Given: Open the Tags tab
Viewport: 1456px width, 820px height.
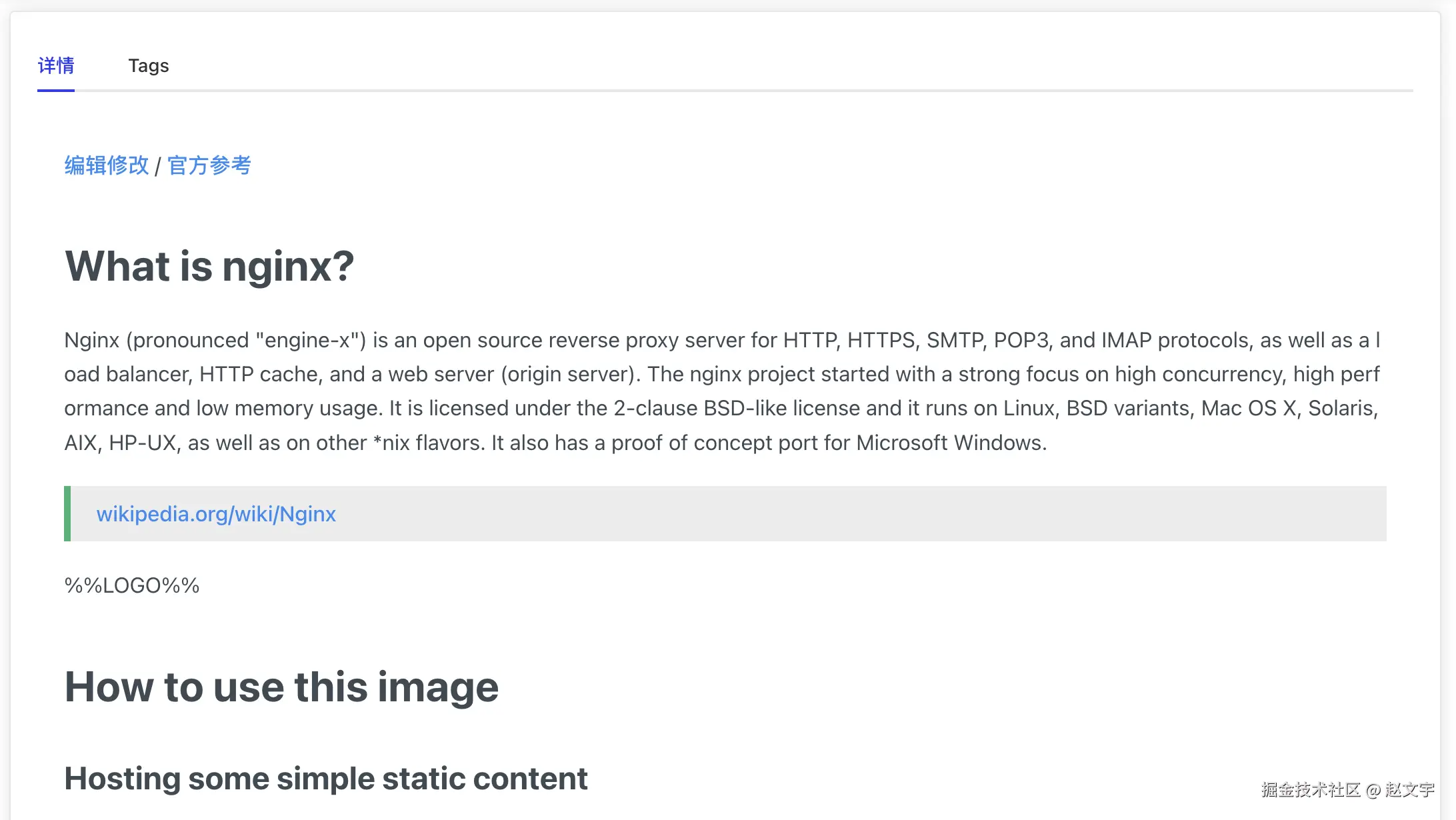Looking at the screenshot, I should pos(148,65).
